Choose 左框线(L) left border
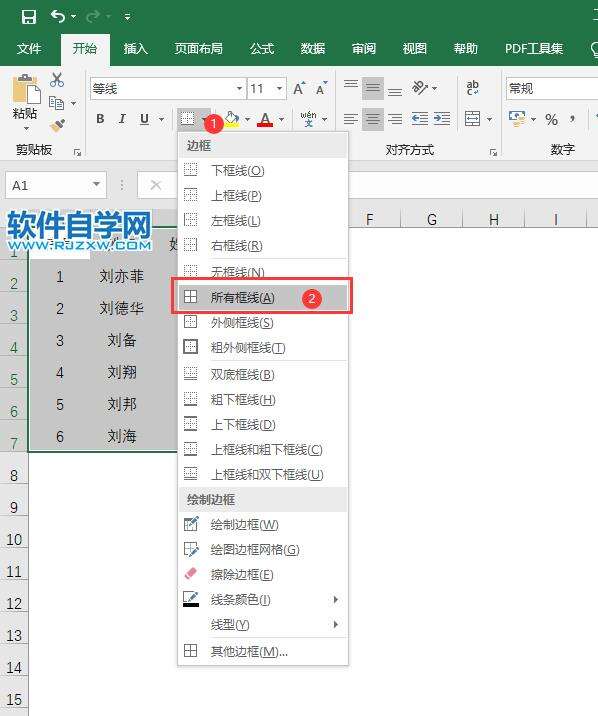This screenshot has width=598, height=716. click(263, 221)
